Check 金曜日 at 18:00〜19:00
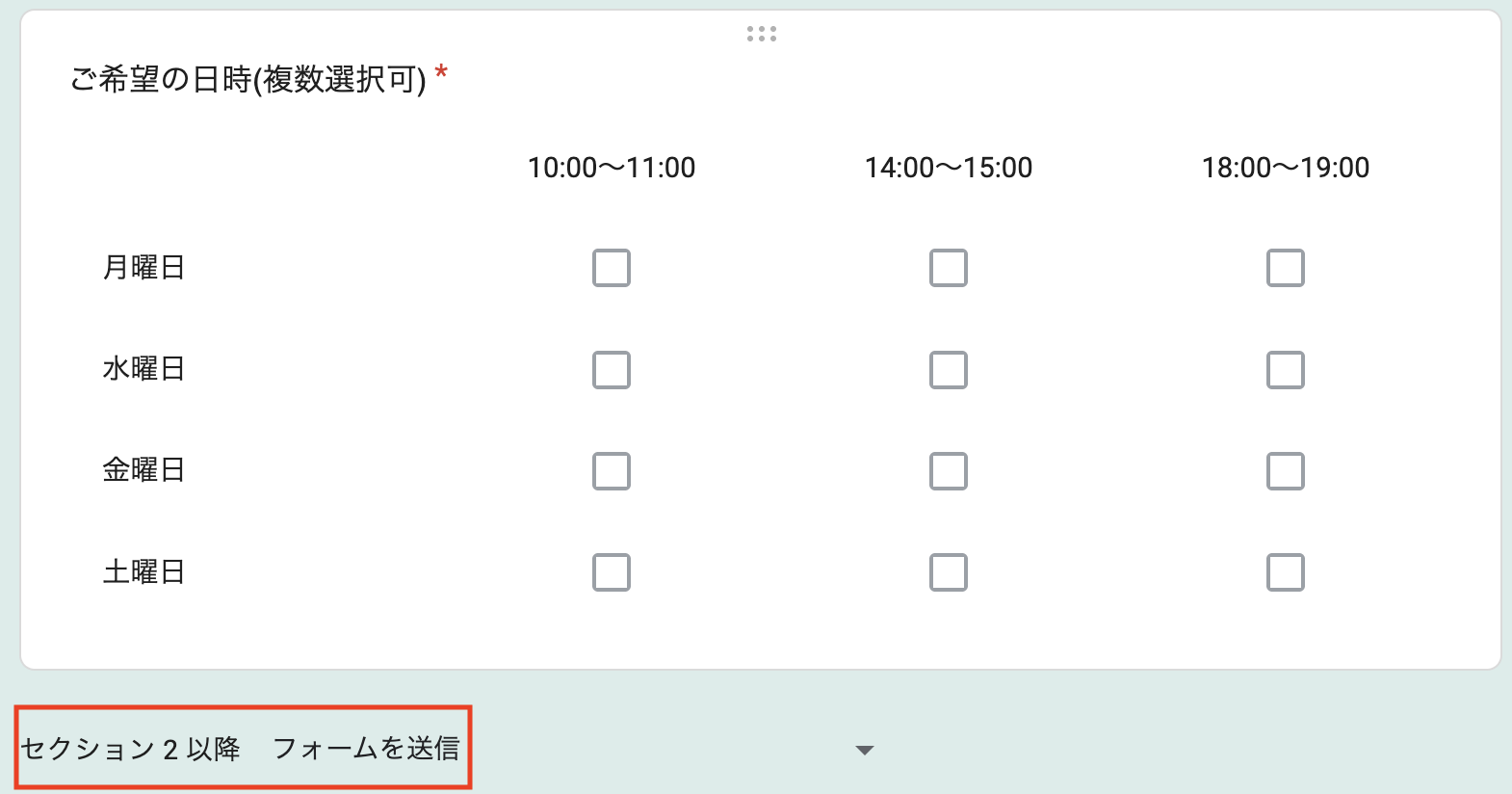Image resolution: width=1512 pixels, height=794 pixels. pos(1286,471)
